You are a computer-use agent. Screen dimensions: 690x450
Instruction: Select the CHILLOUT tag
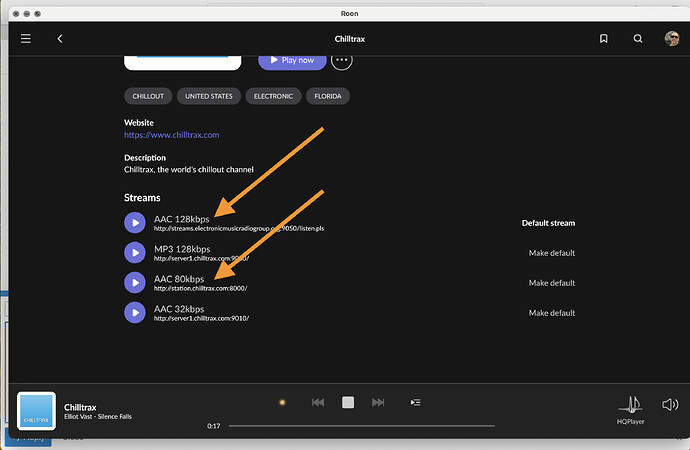(x=148, y=96)
